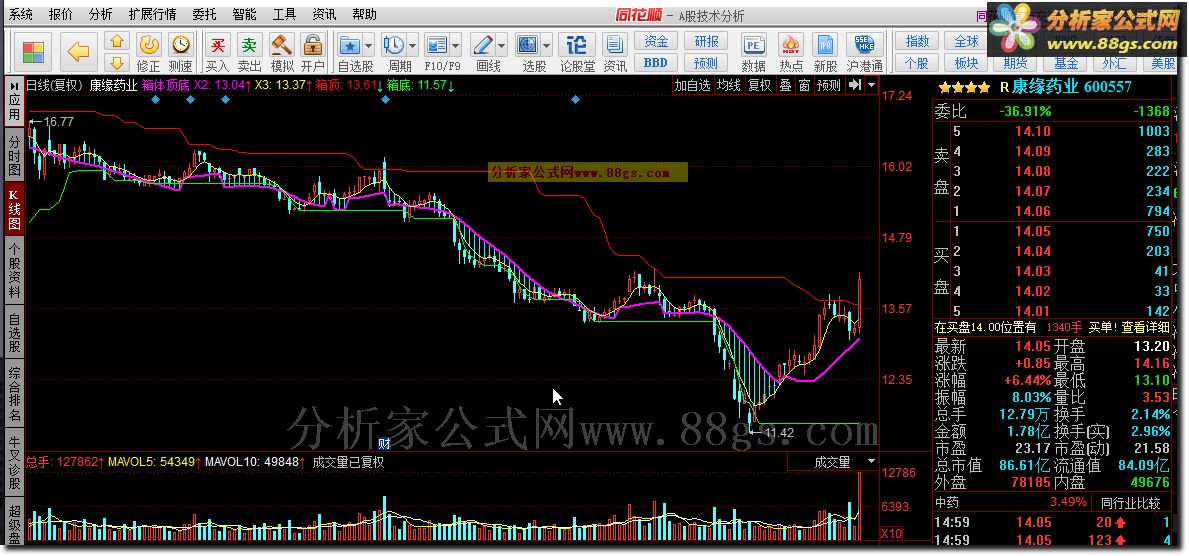The height and width of the screenshot is (556, 1189).
Task: Switch to the 牛叉诊股 side tab
Action: pos(14,463)
